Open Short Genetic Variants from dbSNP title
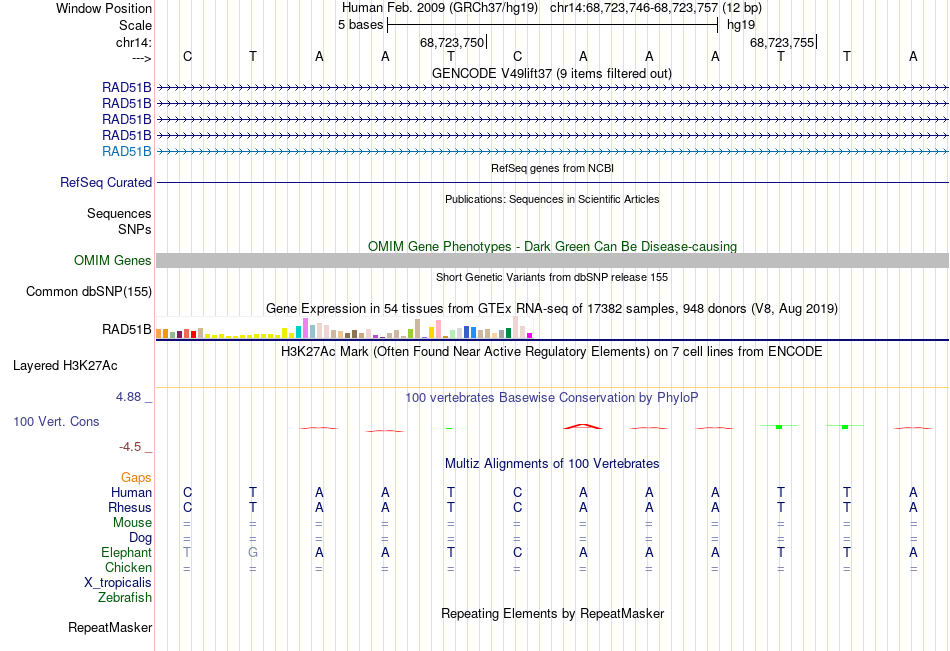Screen dimensions: 950x651 [552, 277]
